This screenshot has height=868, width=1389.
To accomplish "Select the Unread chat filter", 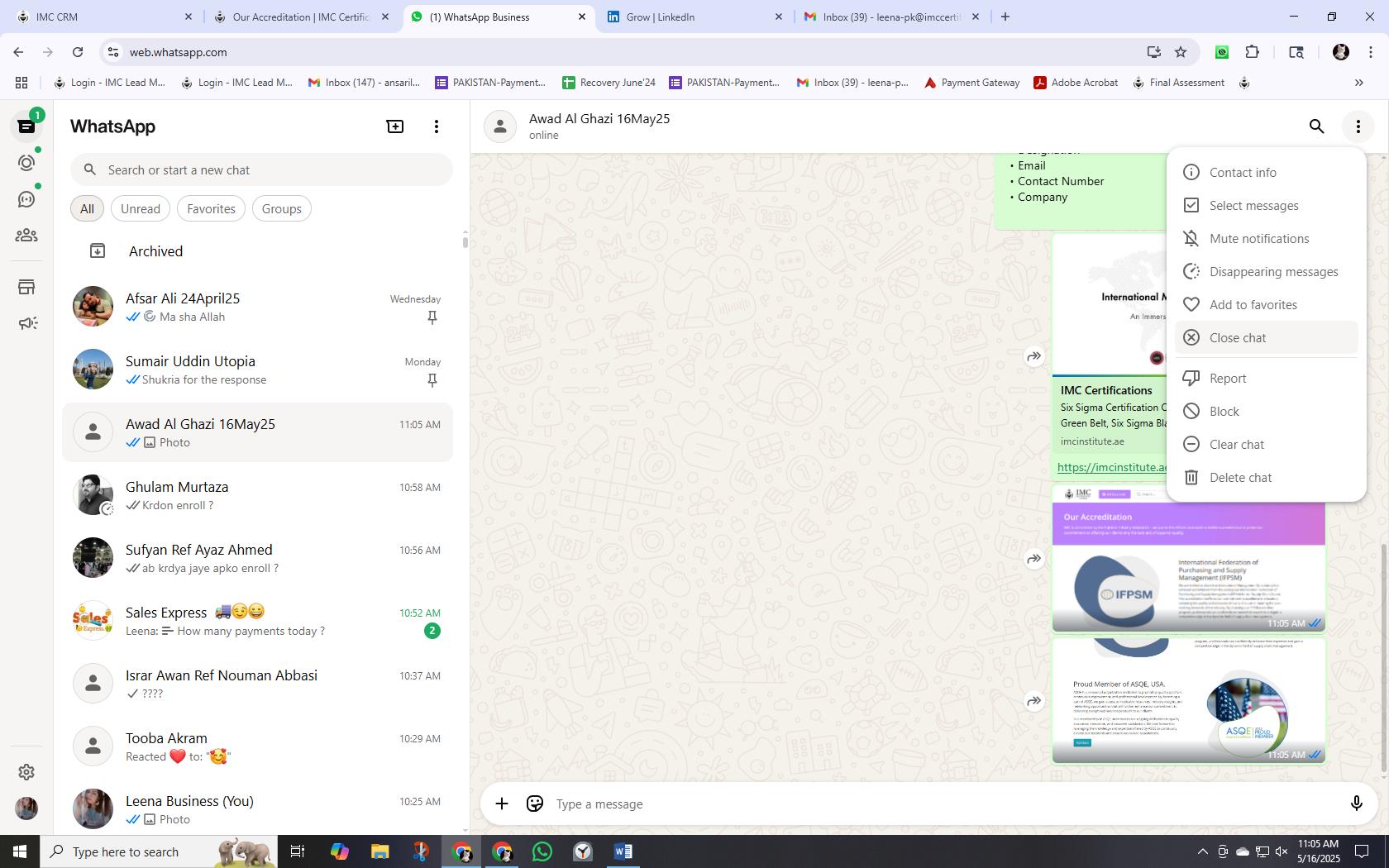I will click(x=141, y=209).
